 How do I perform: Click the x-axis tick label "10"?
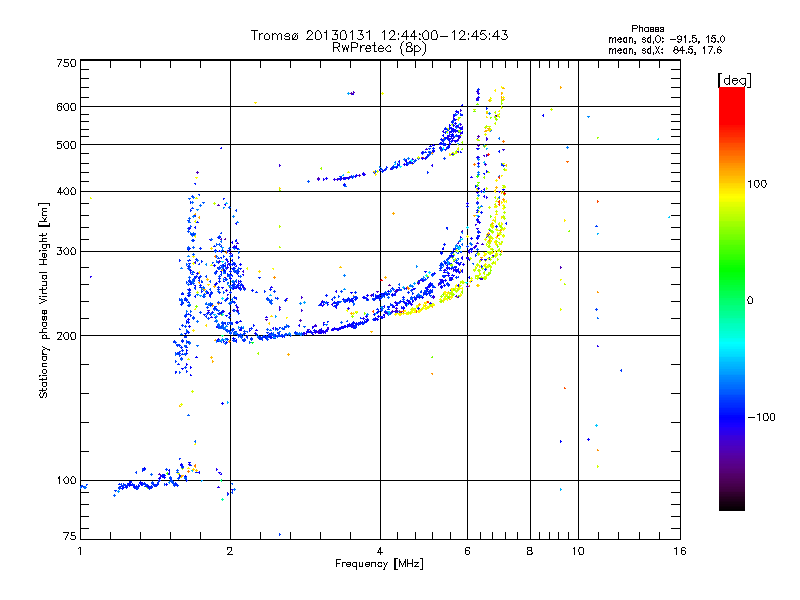tap(578, 551)
